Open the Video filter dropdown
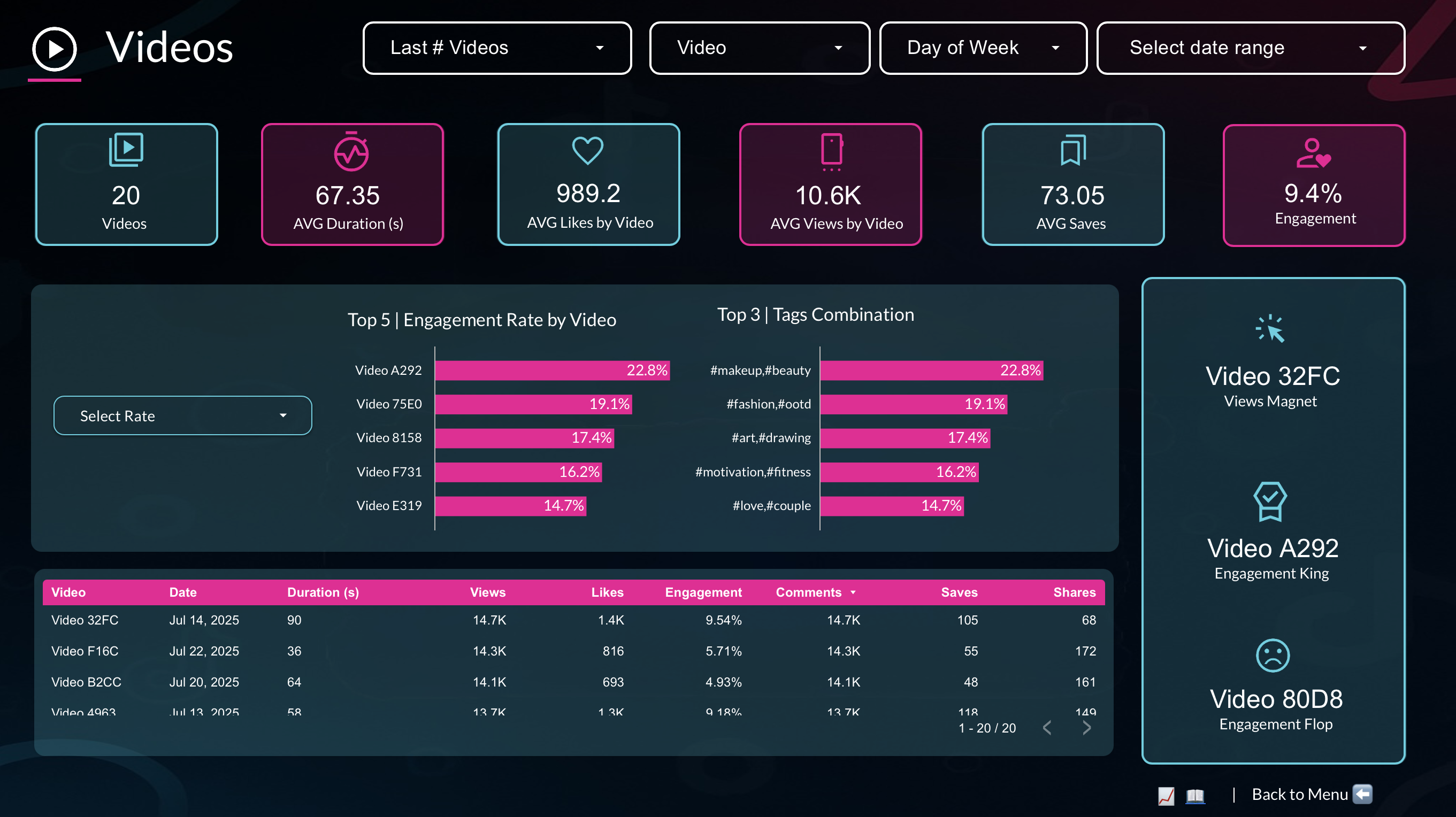Viewport: 1456px width, 817px height. 759,48
